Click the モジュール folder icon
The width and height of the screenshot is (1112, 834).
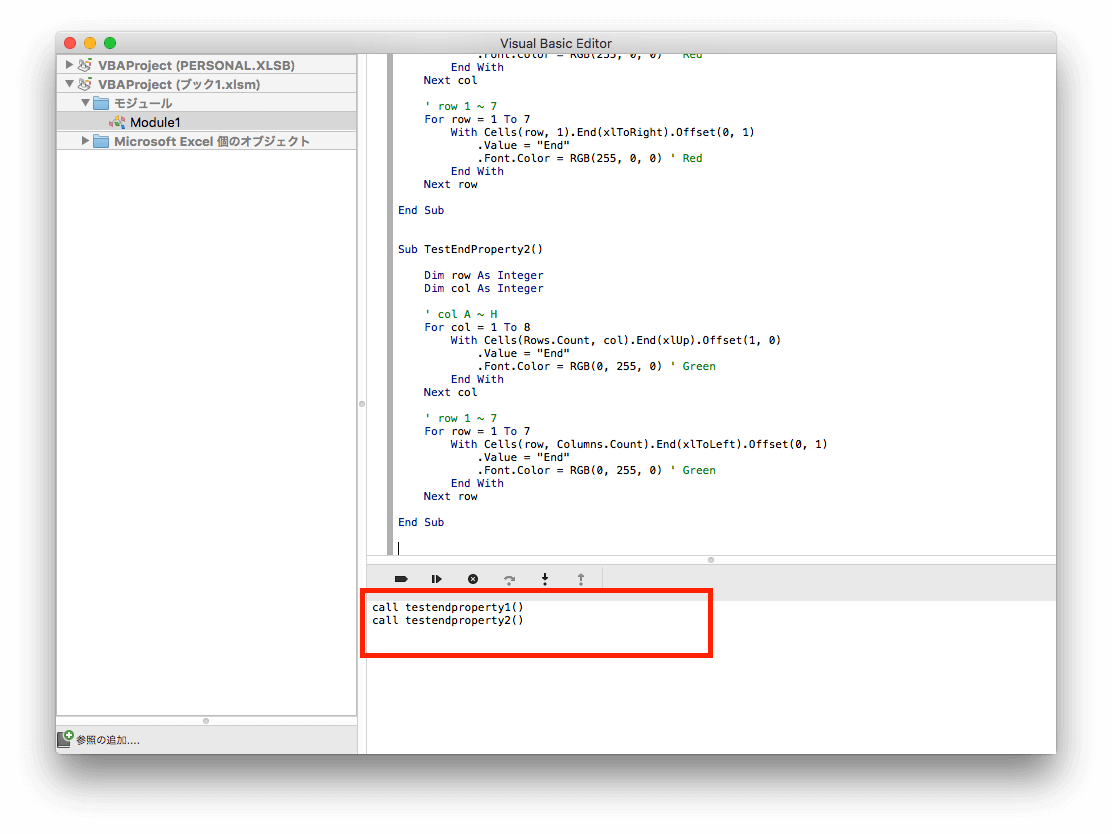coord(101,104)
